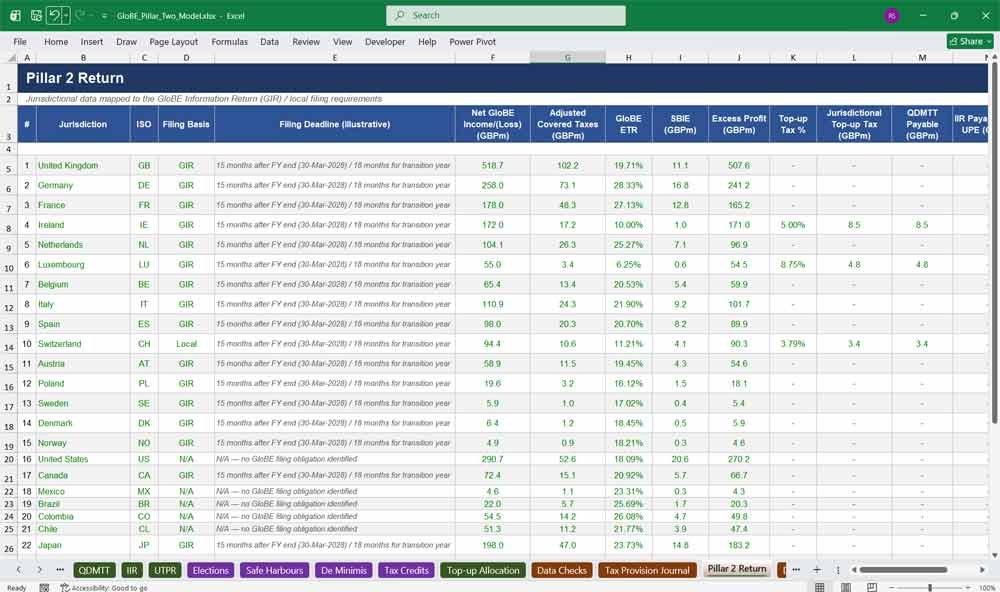The width and height of the screenshot is (1000, 592).
Task: Switch to the Top-up Allocation sheet tab
Action: tap(483, 570)
